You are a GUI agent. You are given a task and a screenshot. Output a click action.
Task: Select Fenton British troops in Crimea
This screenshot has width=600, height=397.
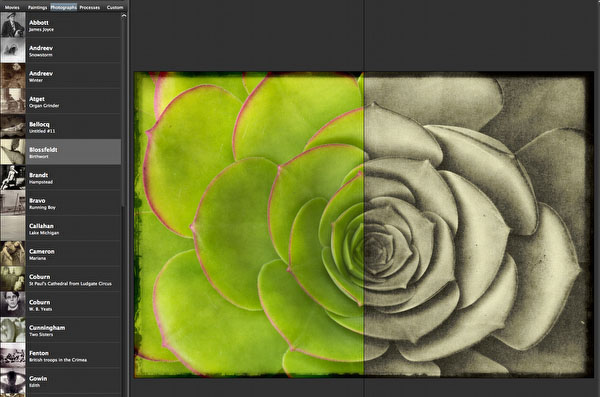(x=60, y=355)
